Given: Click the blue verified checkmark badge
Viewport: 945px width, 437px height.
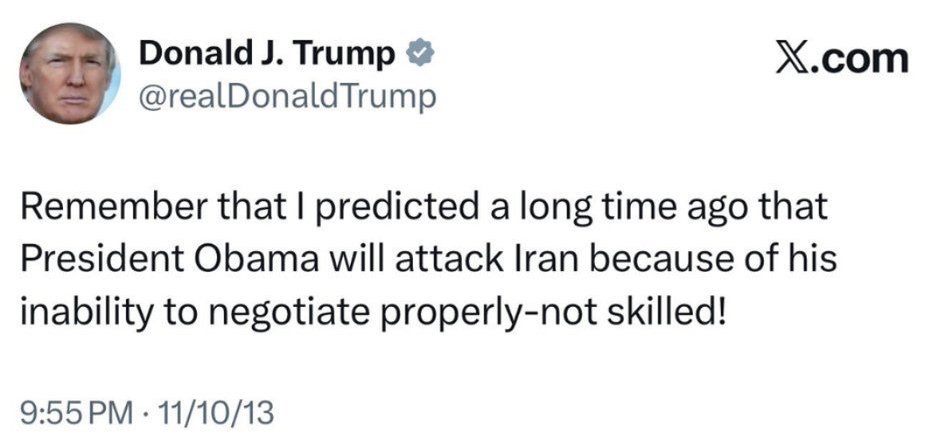Looking at the screenshot, I should coord(417,54).
